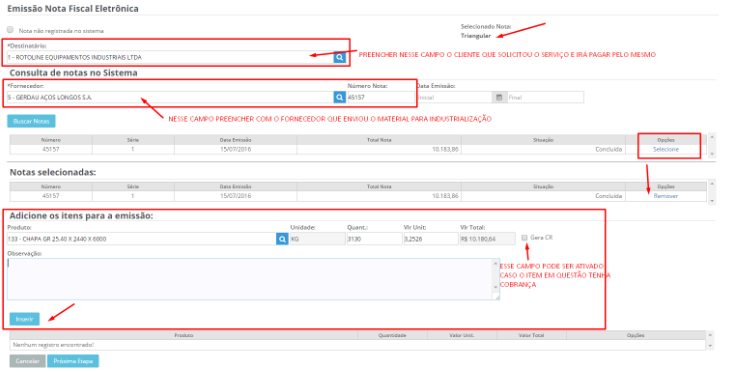Click the Produto search magnifier icon
The image size is (729, 372).
tap(282, 239)
